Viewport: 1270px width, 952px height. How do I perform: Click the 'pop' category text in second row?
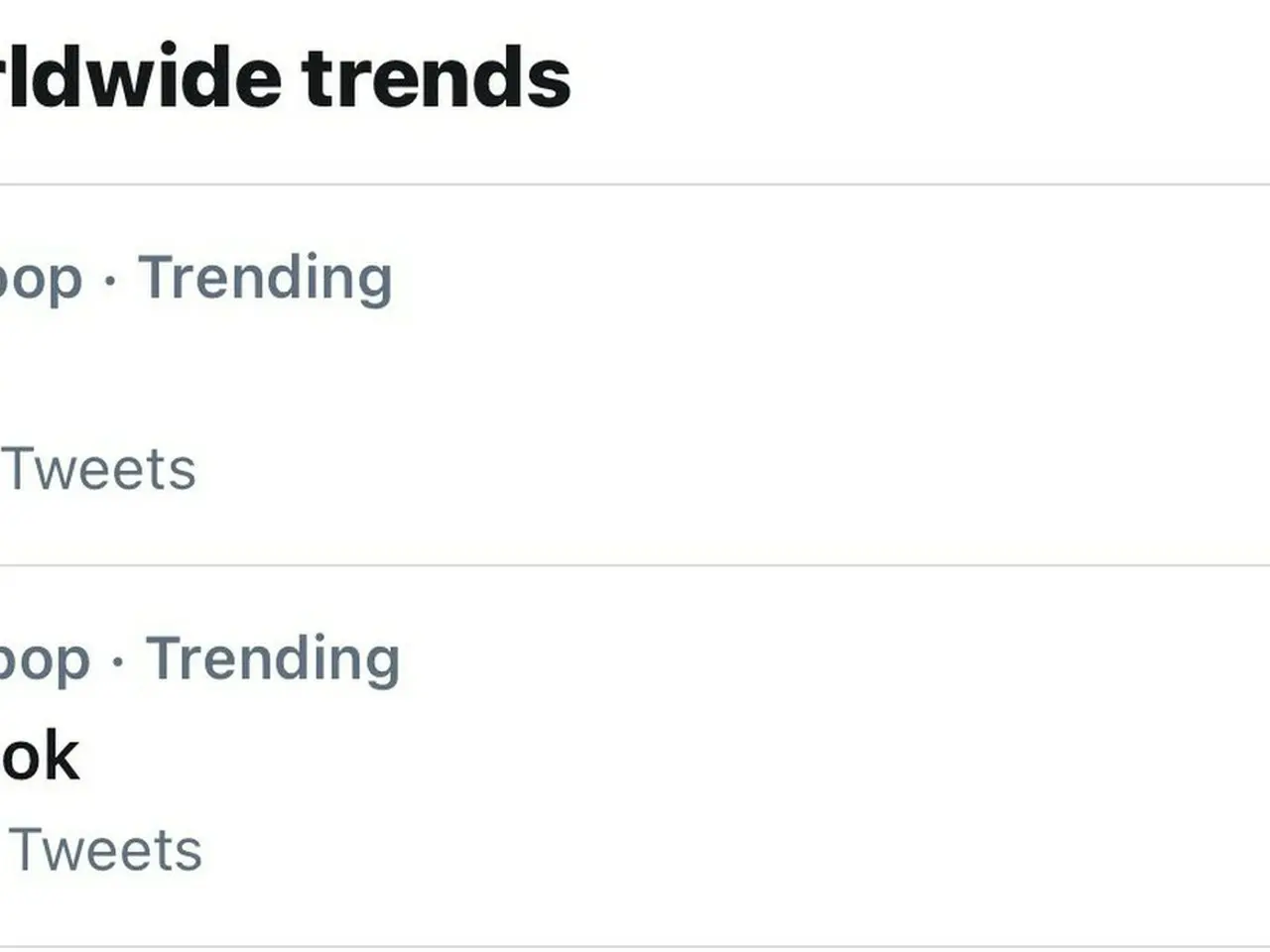[44, 660]
